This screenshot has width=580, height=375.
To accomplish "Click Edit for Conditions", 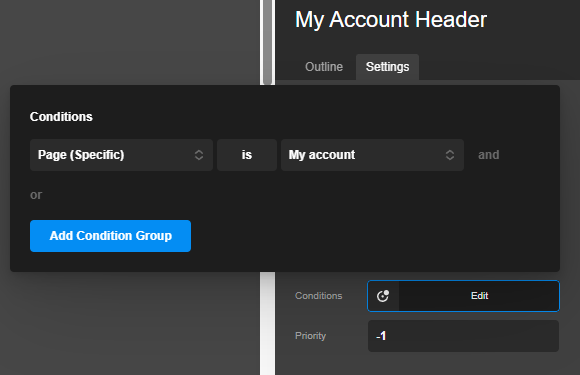I will click(x=479, y=296).
